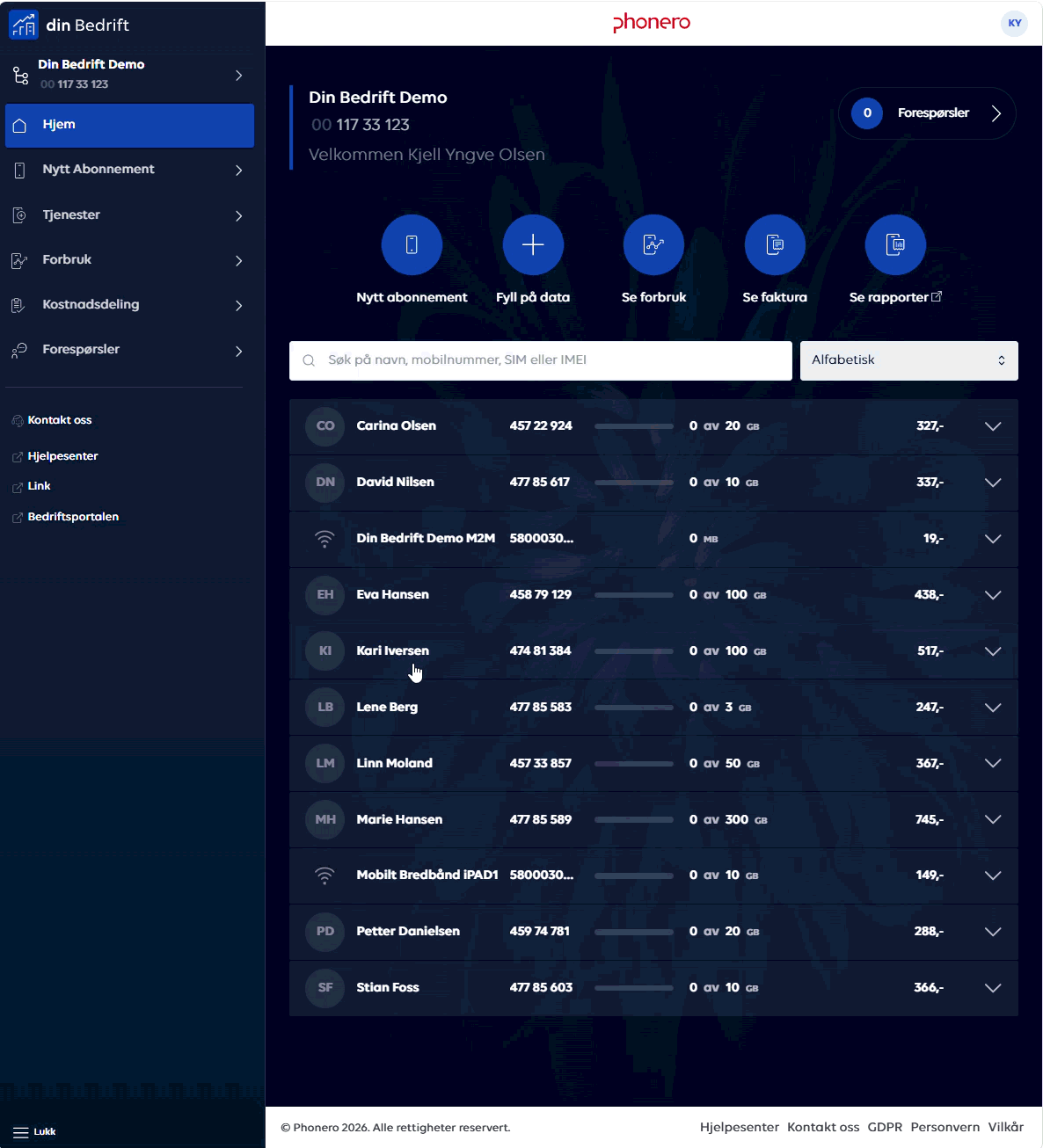The height and width of the screenshot is (1148, 1043).
Task: Open GDPR in the footer
Action: coord(885,1127)
